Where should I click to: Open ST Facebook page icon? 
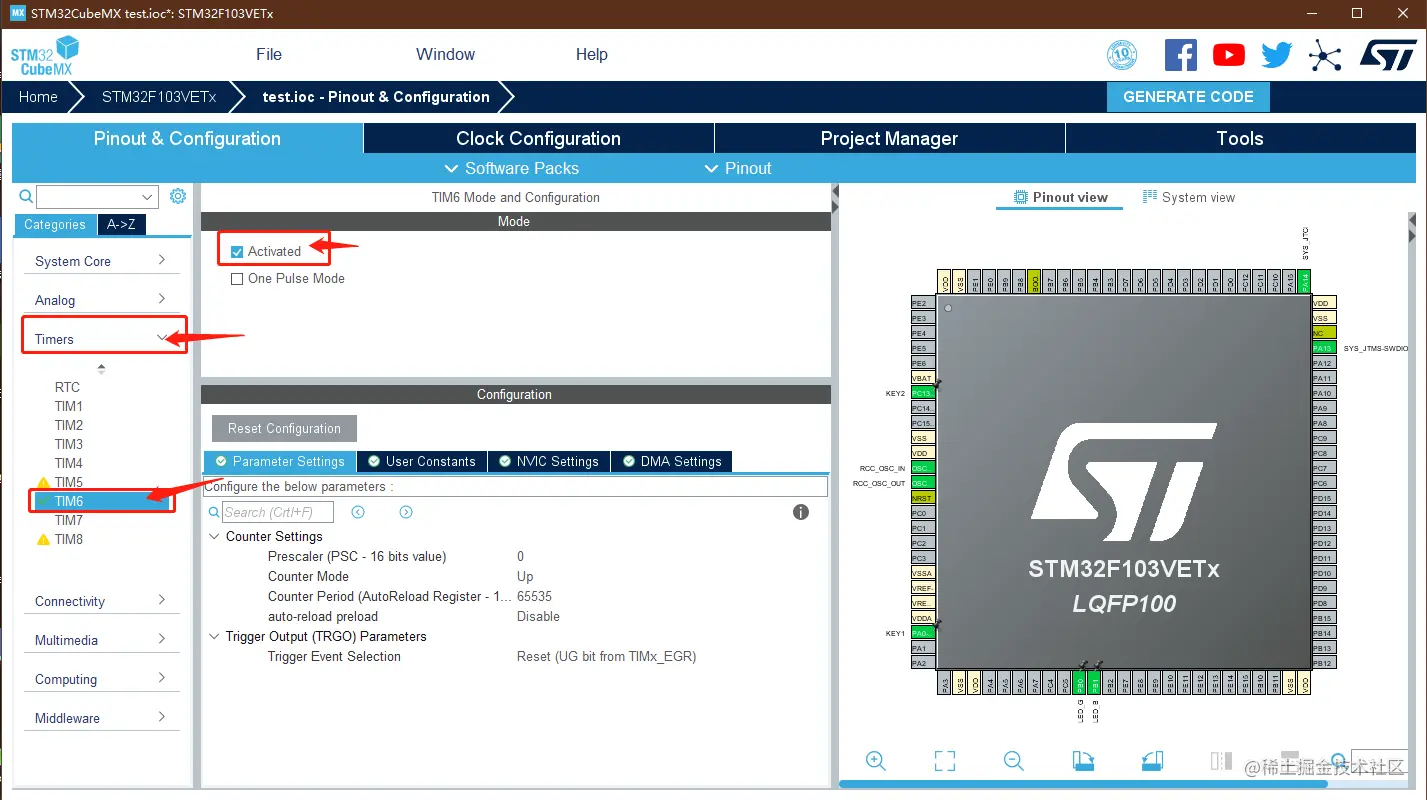1181,55
